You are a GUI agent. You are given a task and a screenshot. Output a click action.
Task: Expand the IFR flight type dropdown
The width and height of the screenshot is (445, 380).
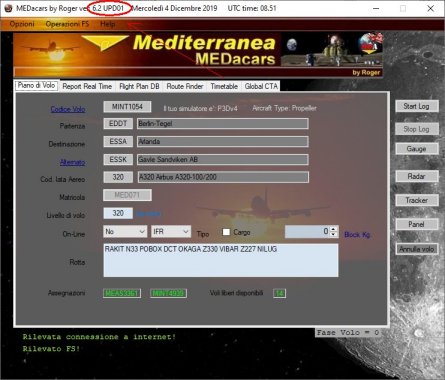(171, 232)
